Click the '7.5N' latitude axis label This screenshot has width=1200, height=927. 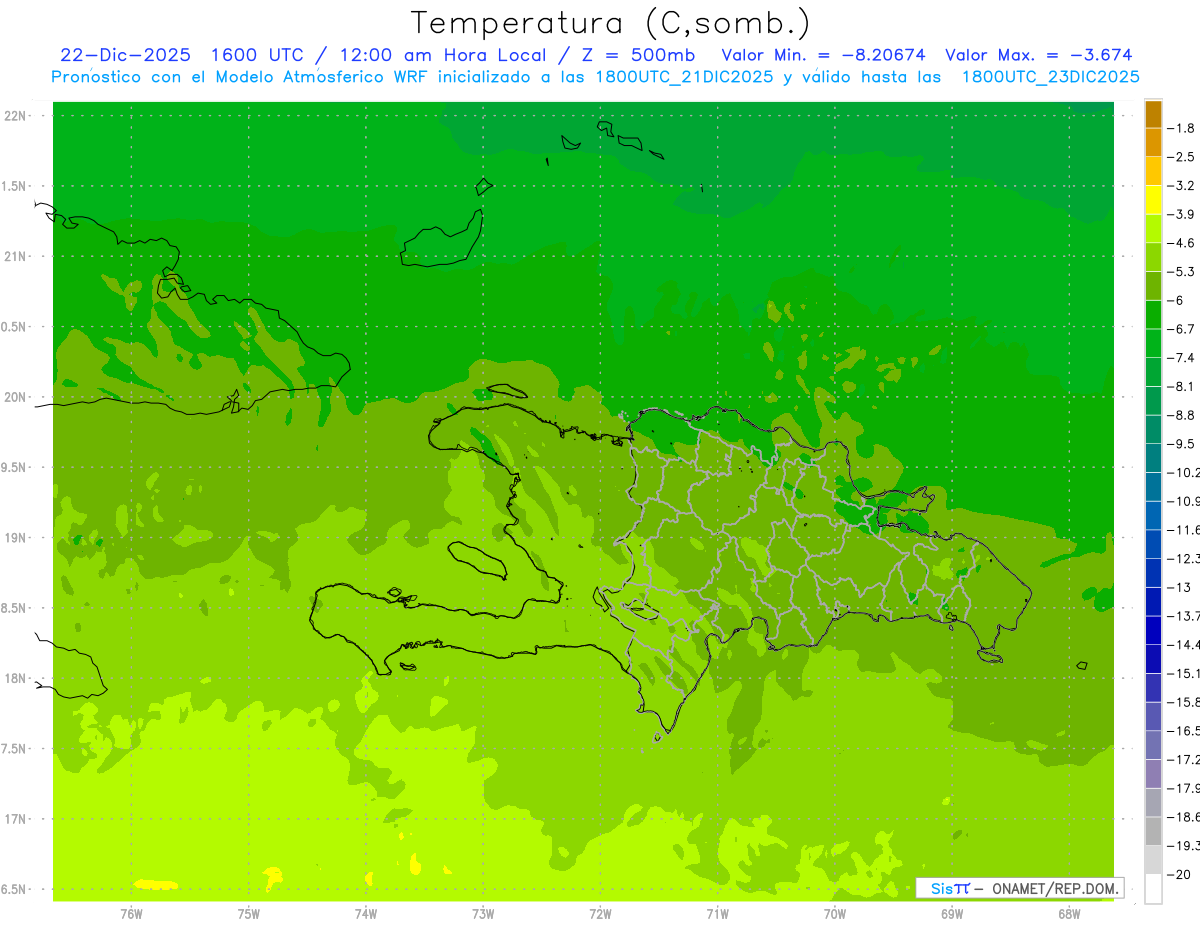tap(14, 748)
